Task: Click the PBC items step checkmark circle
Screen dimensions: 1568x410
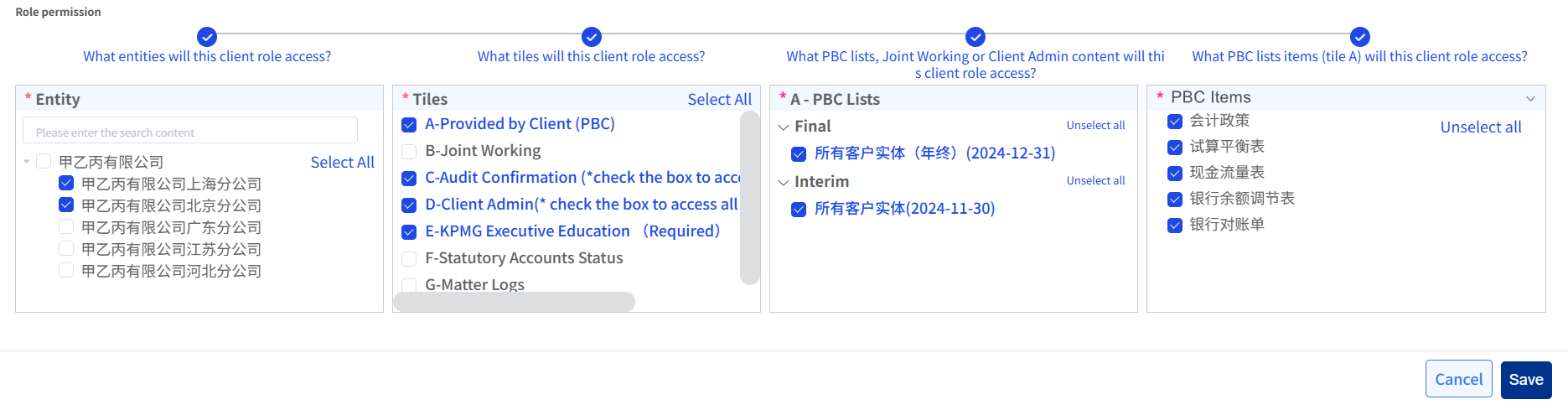Action: (1360, 37)
